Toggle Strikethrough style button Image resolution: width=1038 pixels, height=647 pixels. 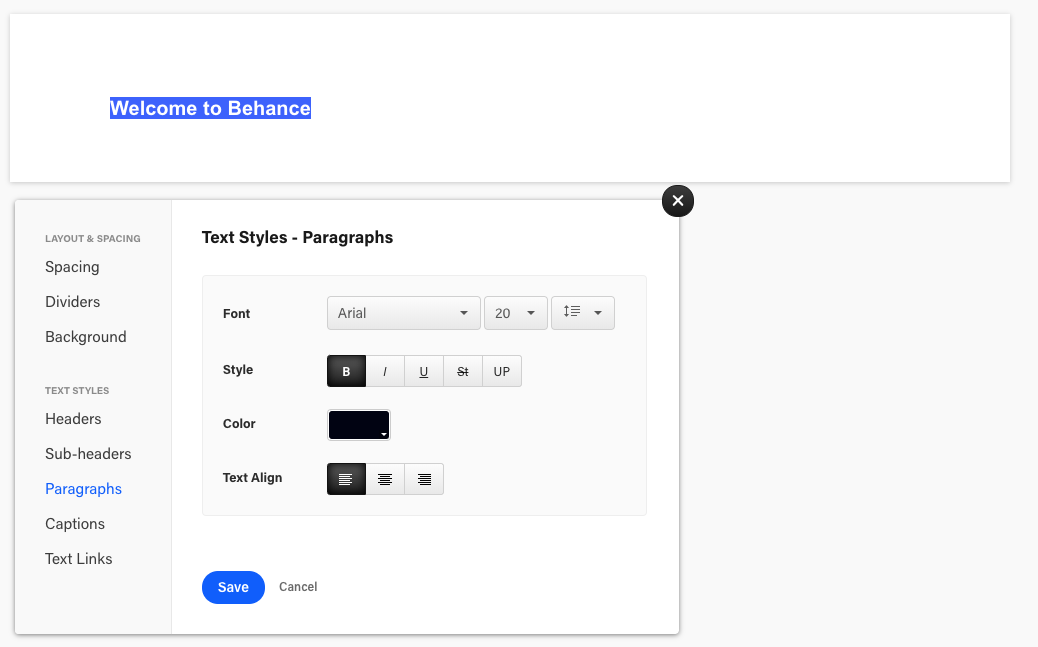pos(463,371)
